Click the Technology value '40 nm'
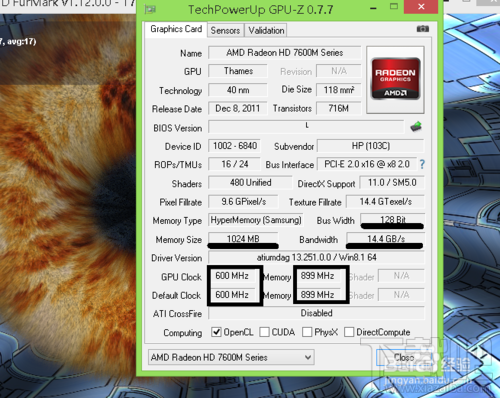Image resolution: width=500 pixels, height=398 pixels. point(238,90)
